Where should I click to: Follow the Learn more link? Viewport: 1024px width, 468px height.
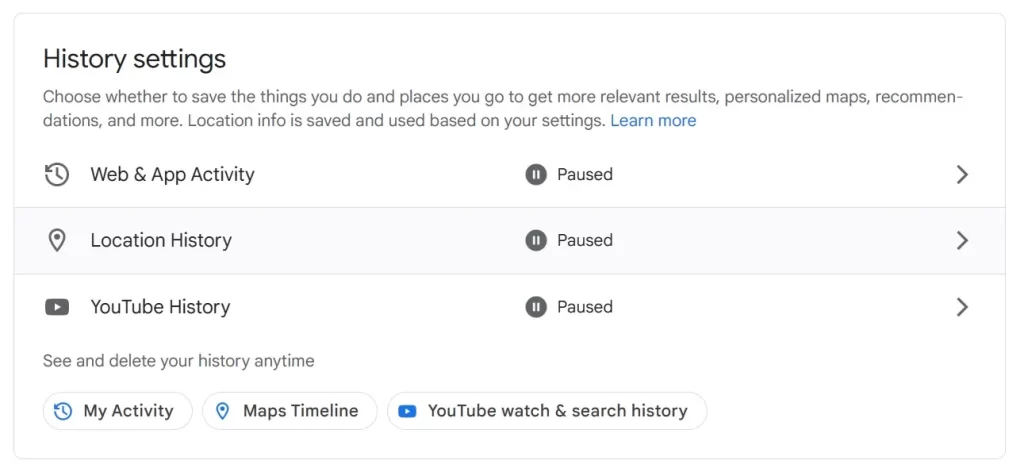click(653, 121)
